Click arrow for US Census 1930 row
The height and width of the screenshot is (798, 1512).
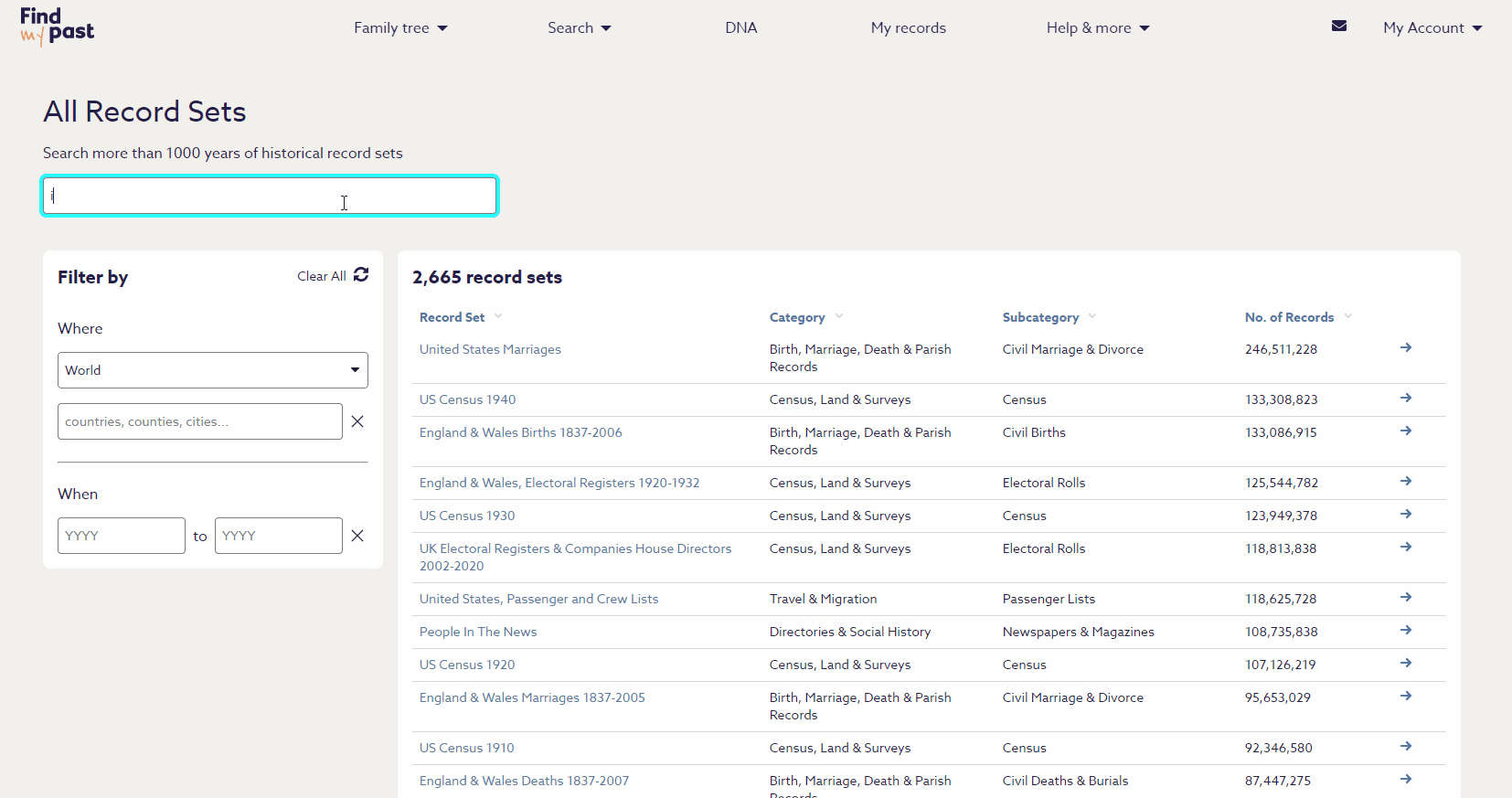pyautogui.click(x=1406, y=515)
